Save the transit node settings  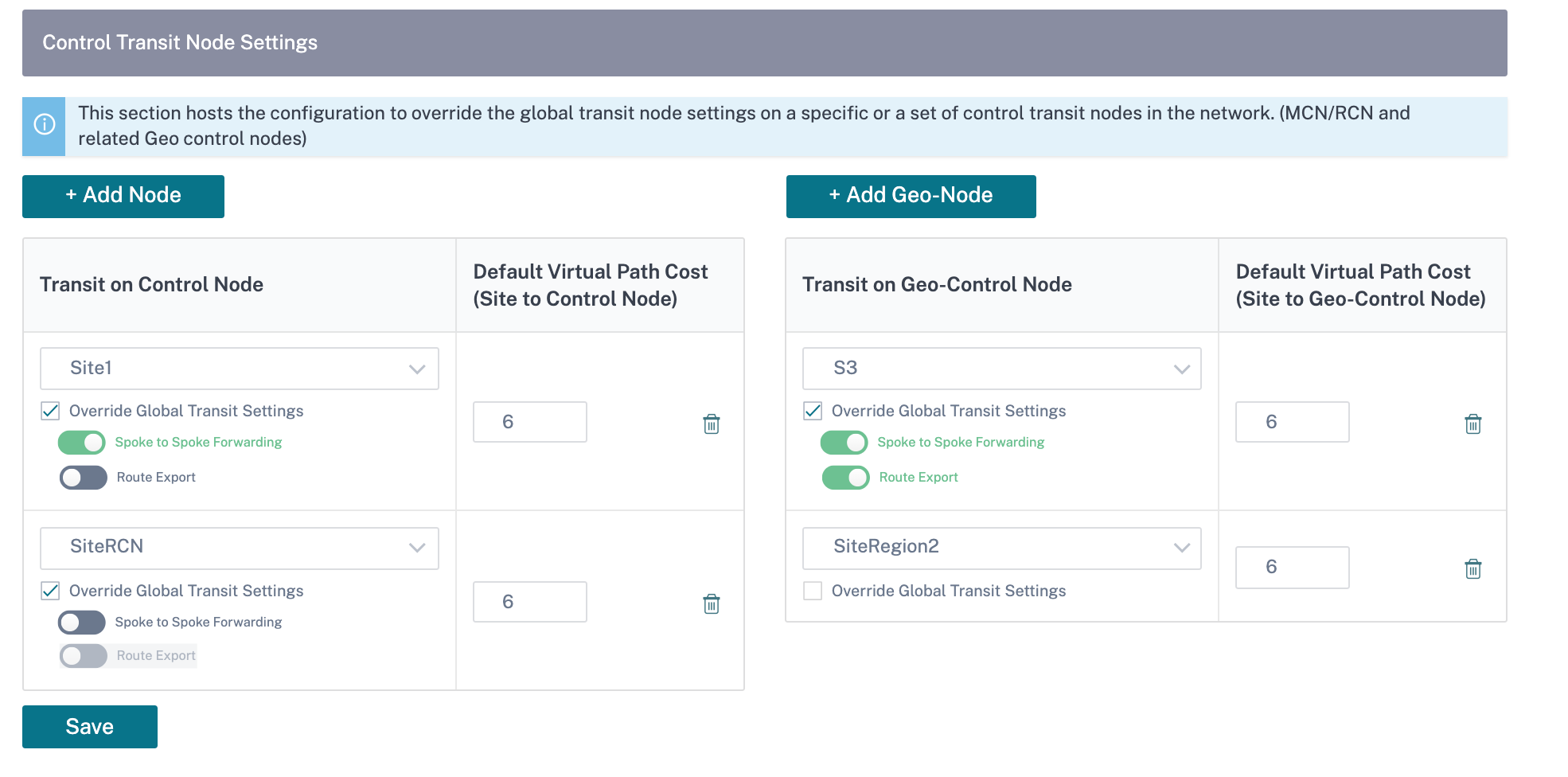tap(90, 727)
